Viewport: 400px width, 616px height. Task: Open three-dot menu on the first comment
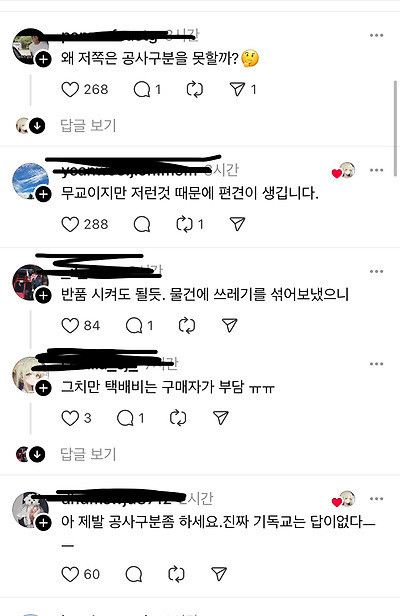click(x=376, y=35)
